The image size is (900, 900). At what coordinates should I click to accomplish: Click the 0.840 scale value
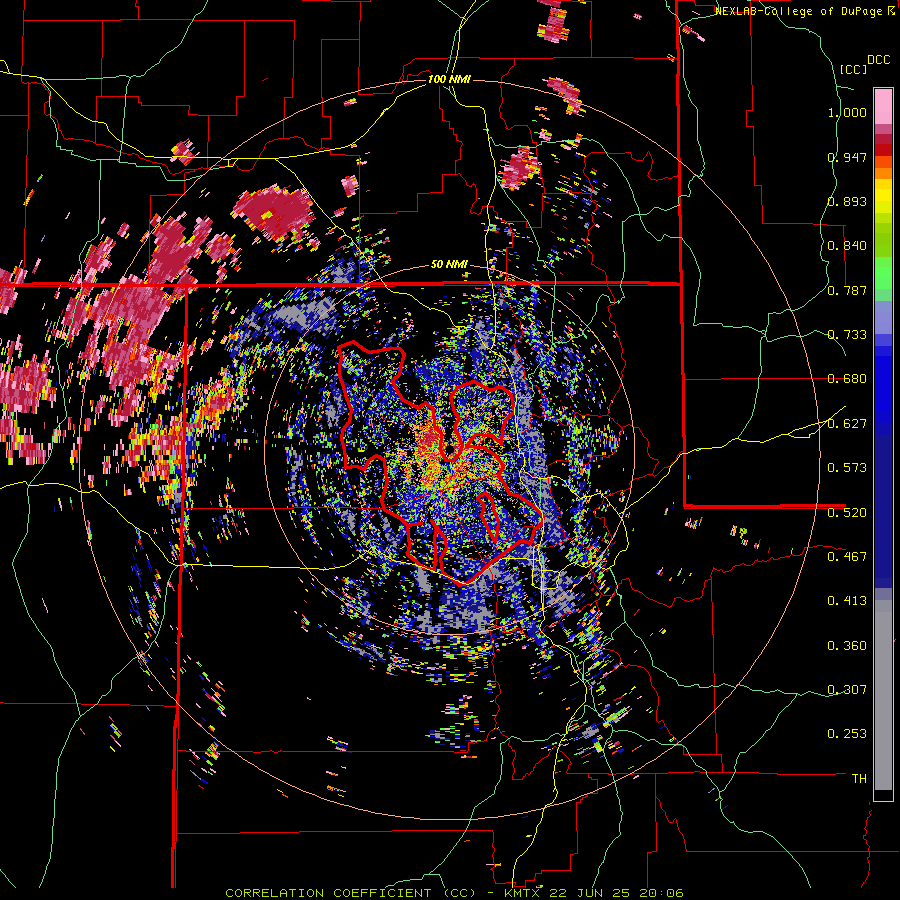click(x=847, y=246)
